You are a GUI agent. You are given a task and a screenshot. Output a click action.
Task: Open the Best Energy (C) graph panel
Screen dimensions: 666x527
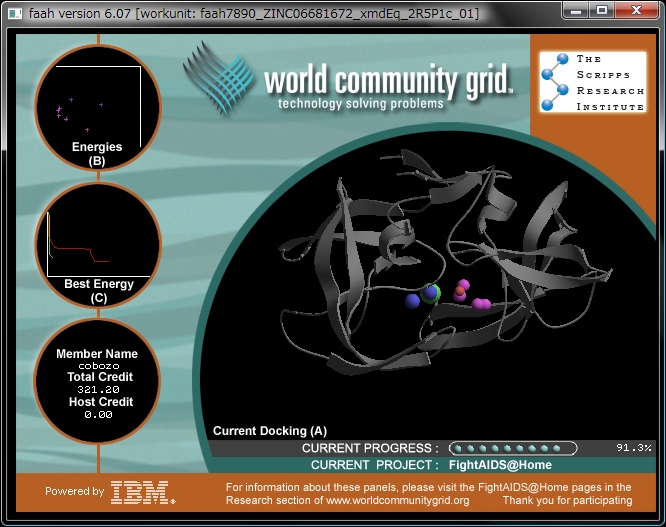(x=98, y=245)
